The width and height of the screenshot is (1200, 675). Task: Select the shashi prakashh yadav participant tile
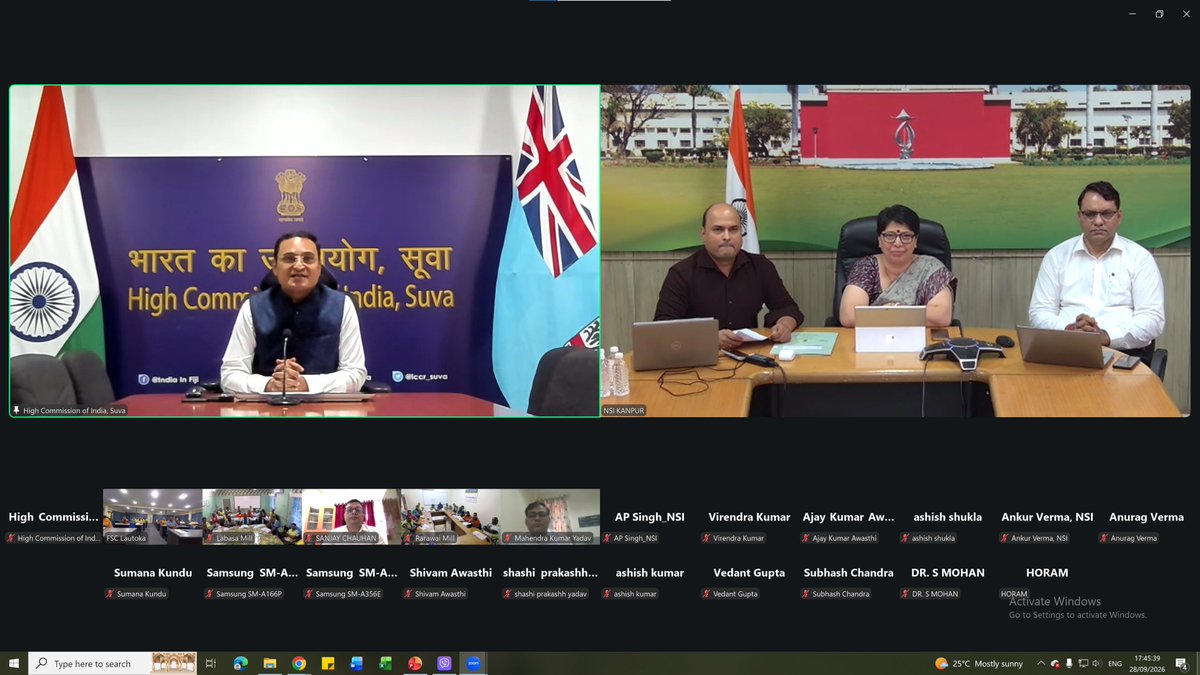click(550, 573)
